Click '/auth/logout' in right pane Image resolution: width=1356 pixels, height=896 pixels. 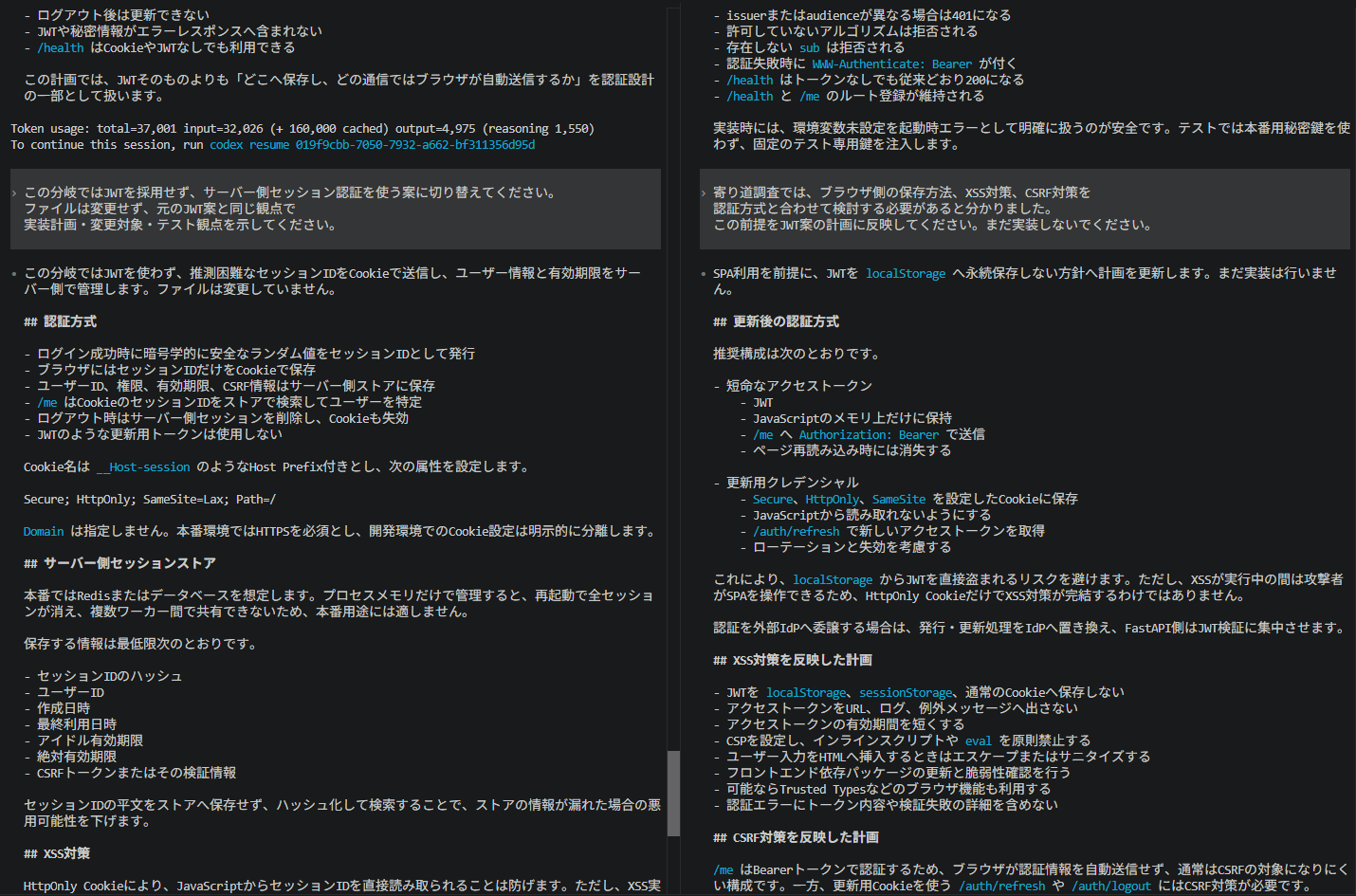pyautogui.click(x=1111, y=887)
